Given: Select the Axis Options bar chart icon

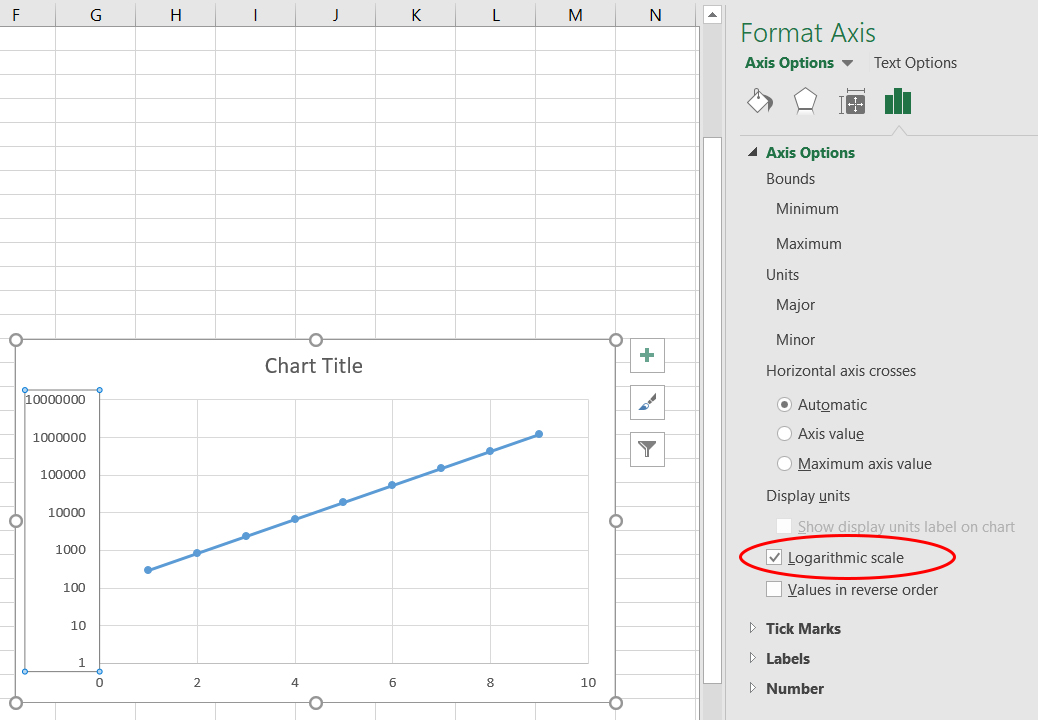Looking at the screenshot, I should [897, 101].
